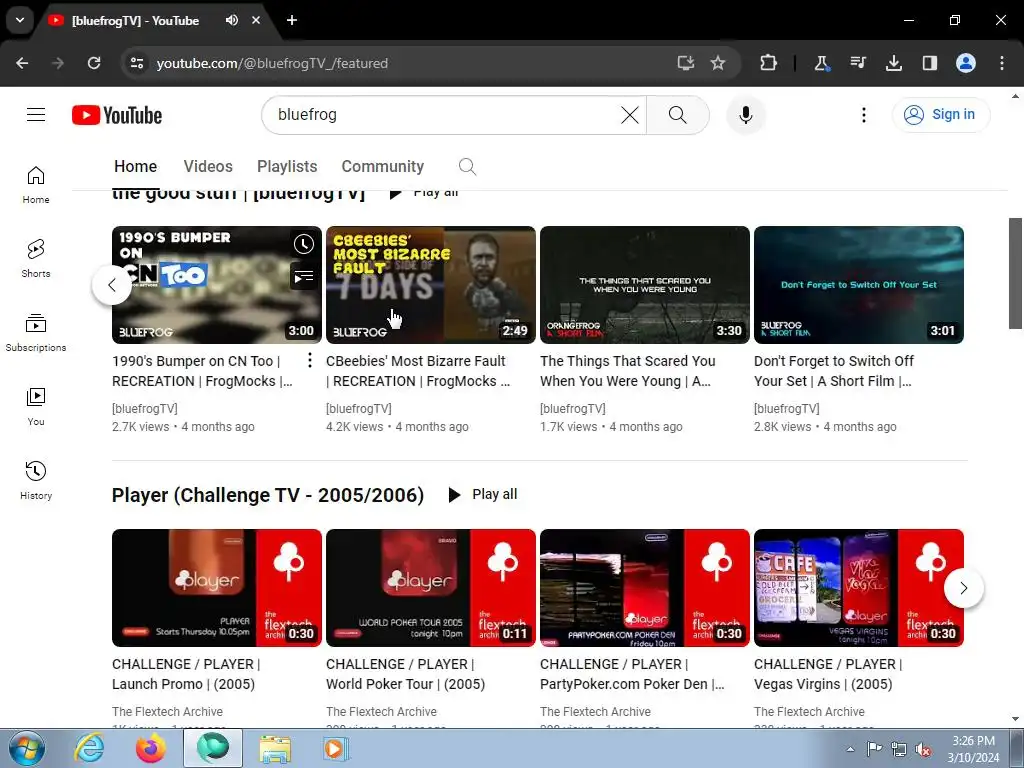
Task: Open Chrome three-dot menu
Action: [x=1002, y=63]
